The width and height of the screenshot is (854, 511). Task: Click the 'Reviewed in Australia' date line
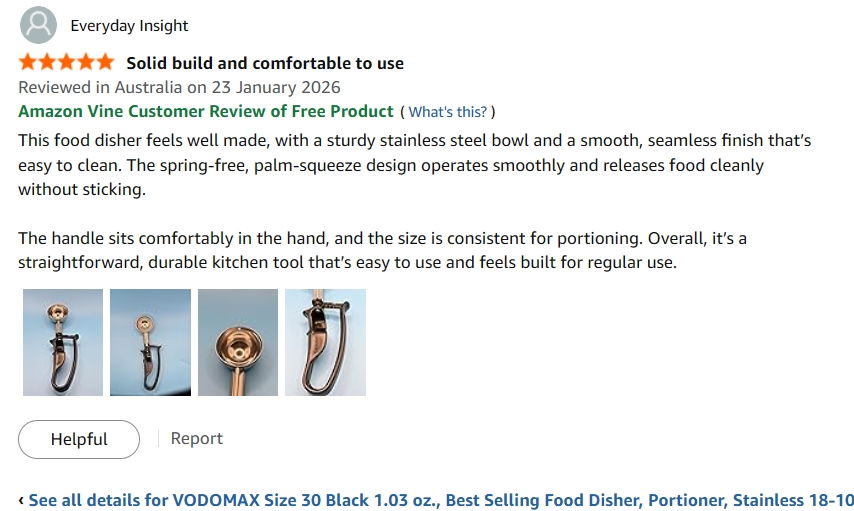click(x=179, y=87)
